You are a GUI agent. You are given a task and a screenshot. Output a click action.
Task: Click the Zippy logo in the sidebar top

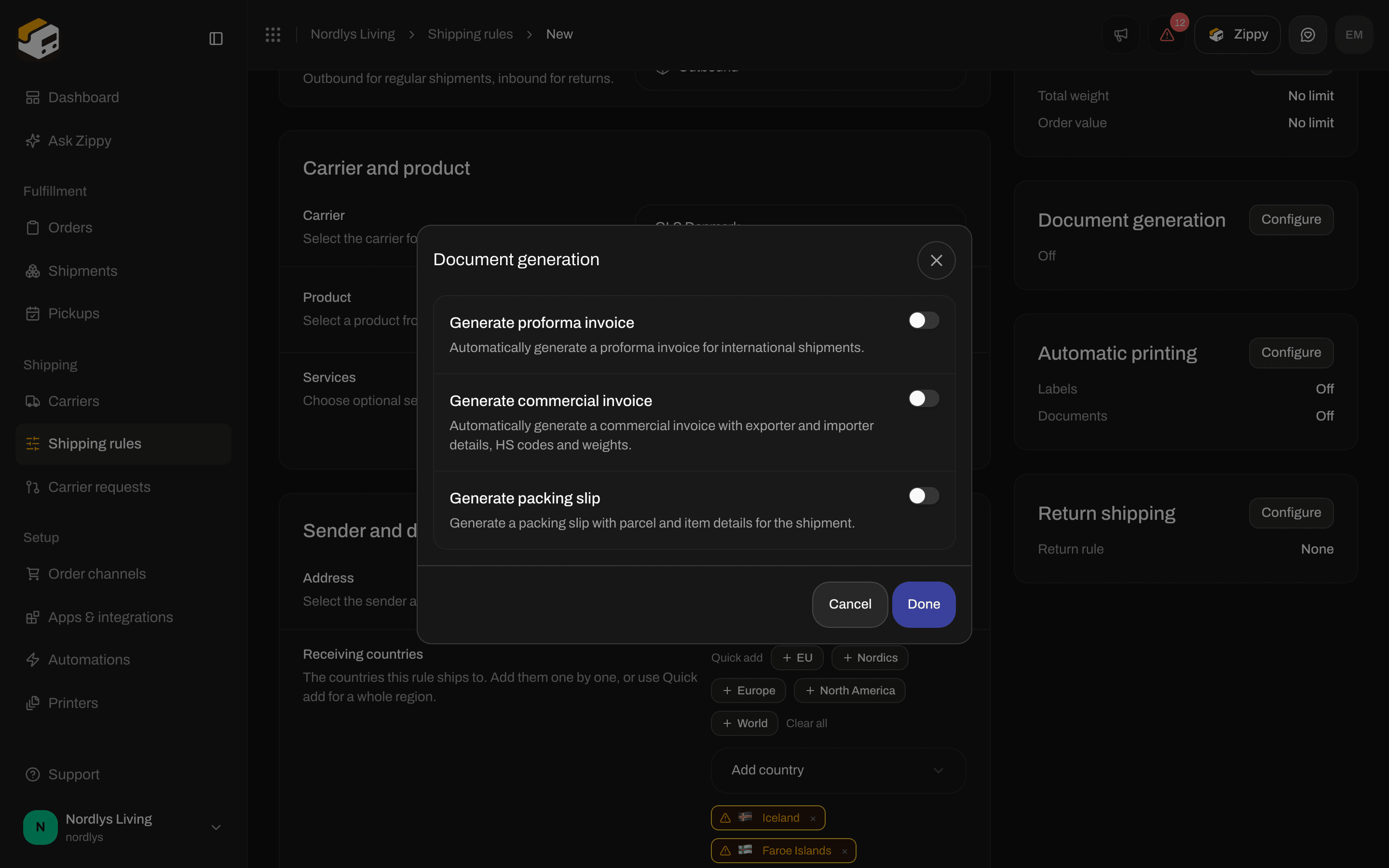tap(39, 38)
